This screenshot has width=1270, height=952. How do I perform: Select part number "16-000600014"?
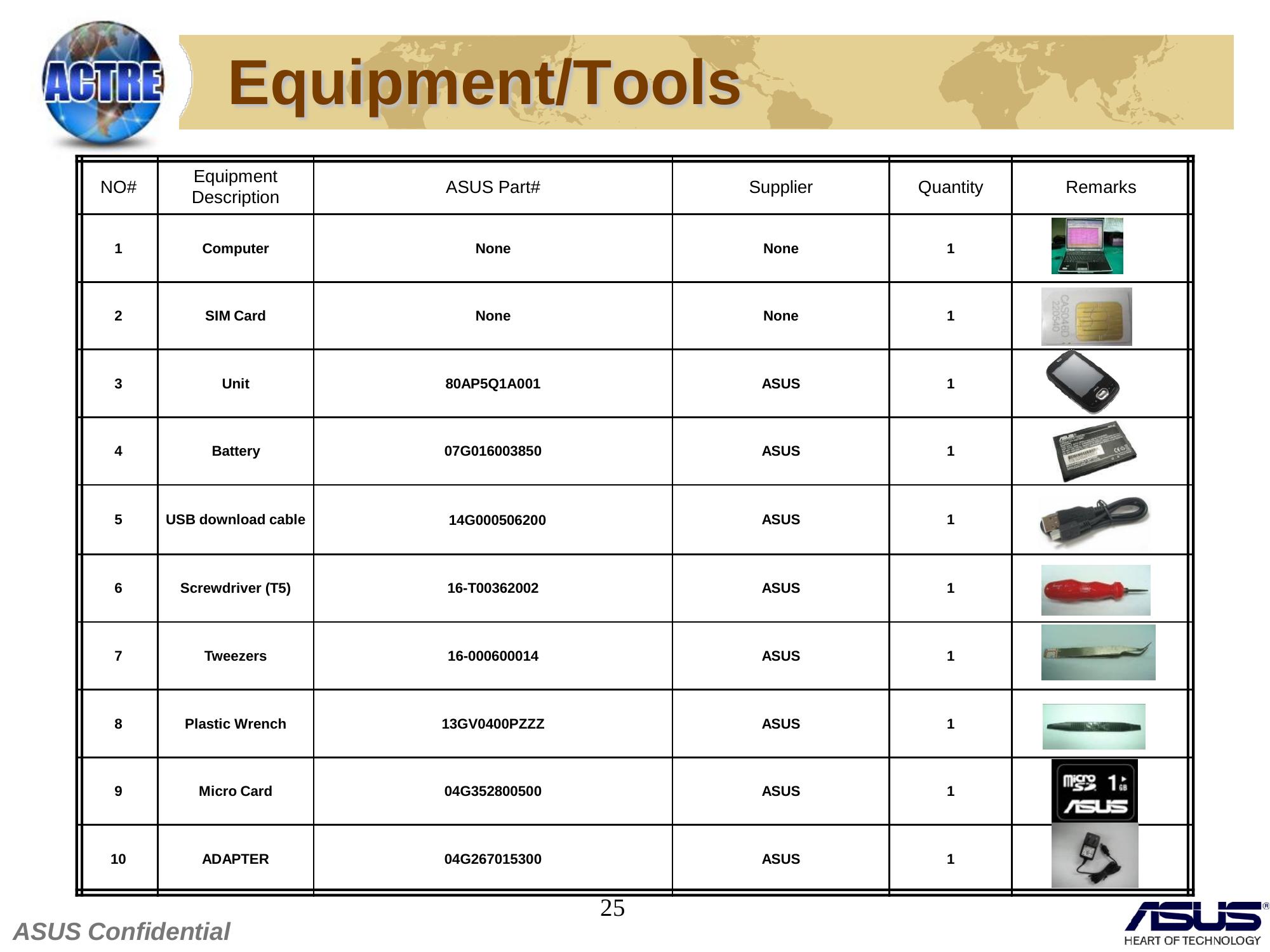pos(493,656)
